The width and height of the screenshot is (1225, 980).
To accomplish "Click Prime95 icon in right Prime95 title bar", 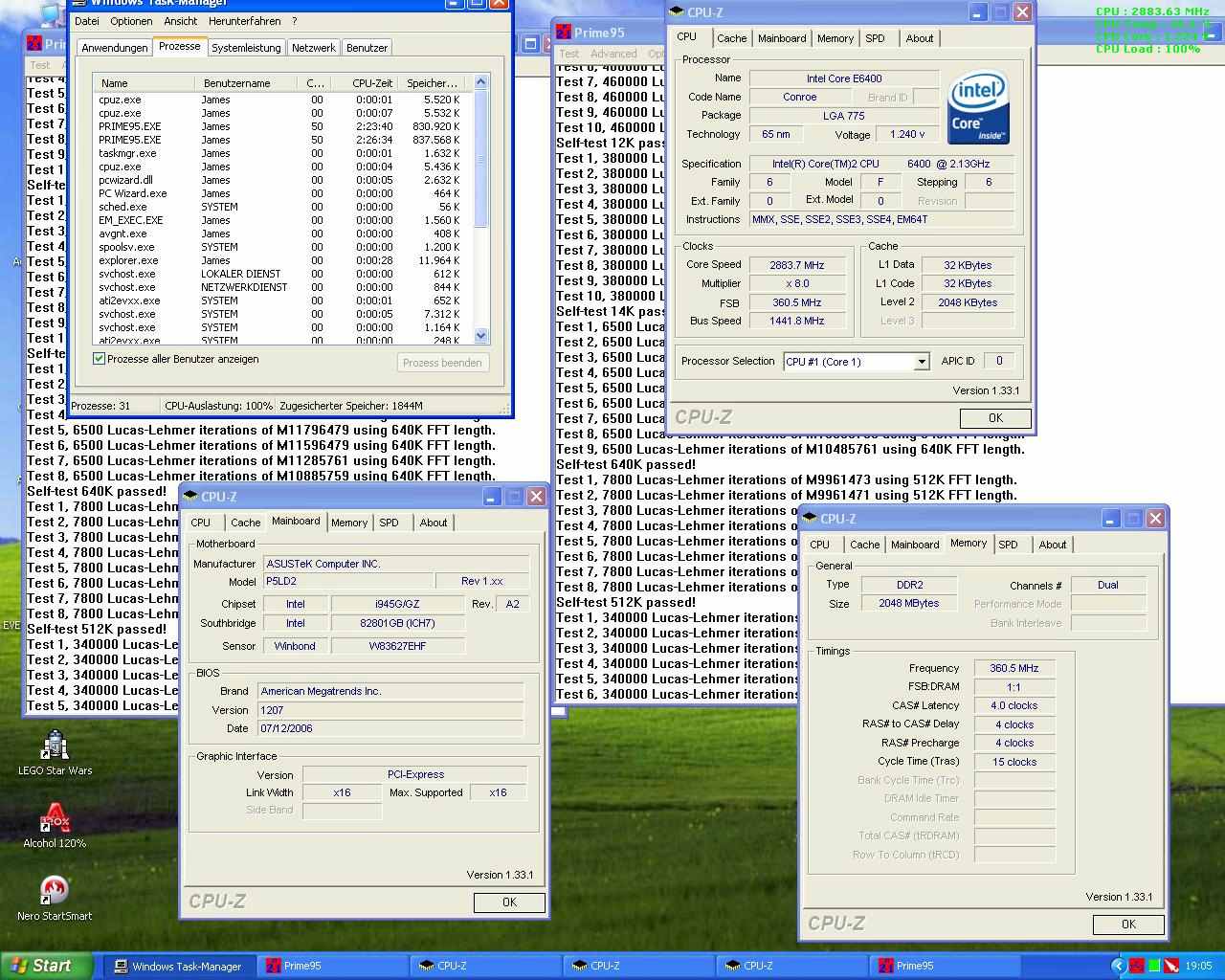I will coord(564,33).
